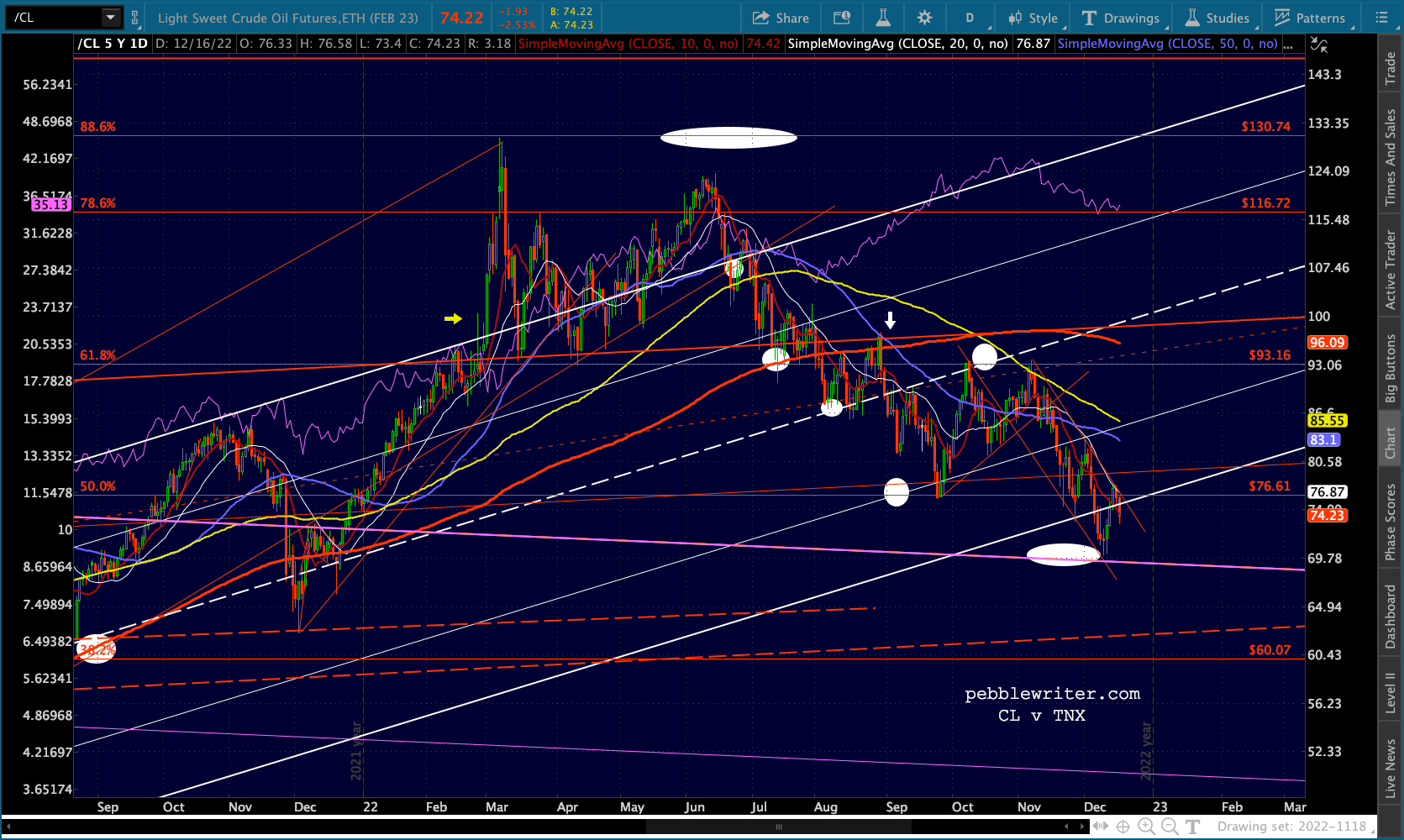Click the zoom out magnifier icon
The height and width of the screenshot is (840, 1404).
[1169, 827]
